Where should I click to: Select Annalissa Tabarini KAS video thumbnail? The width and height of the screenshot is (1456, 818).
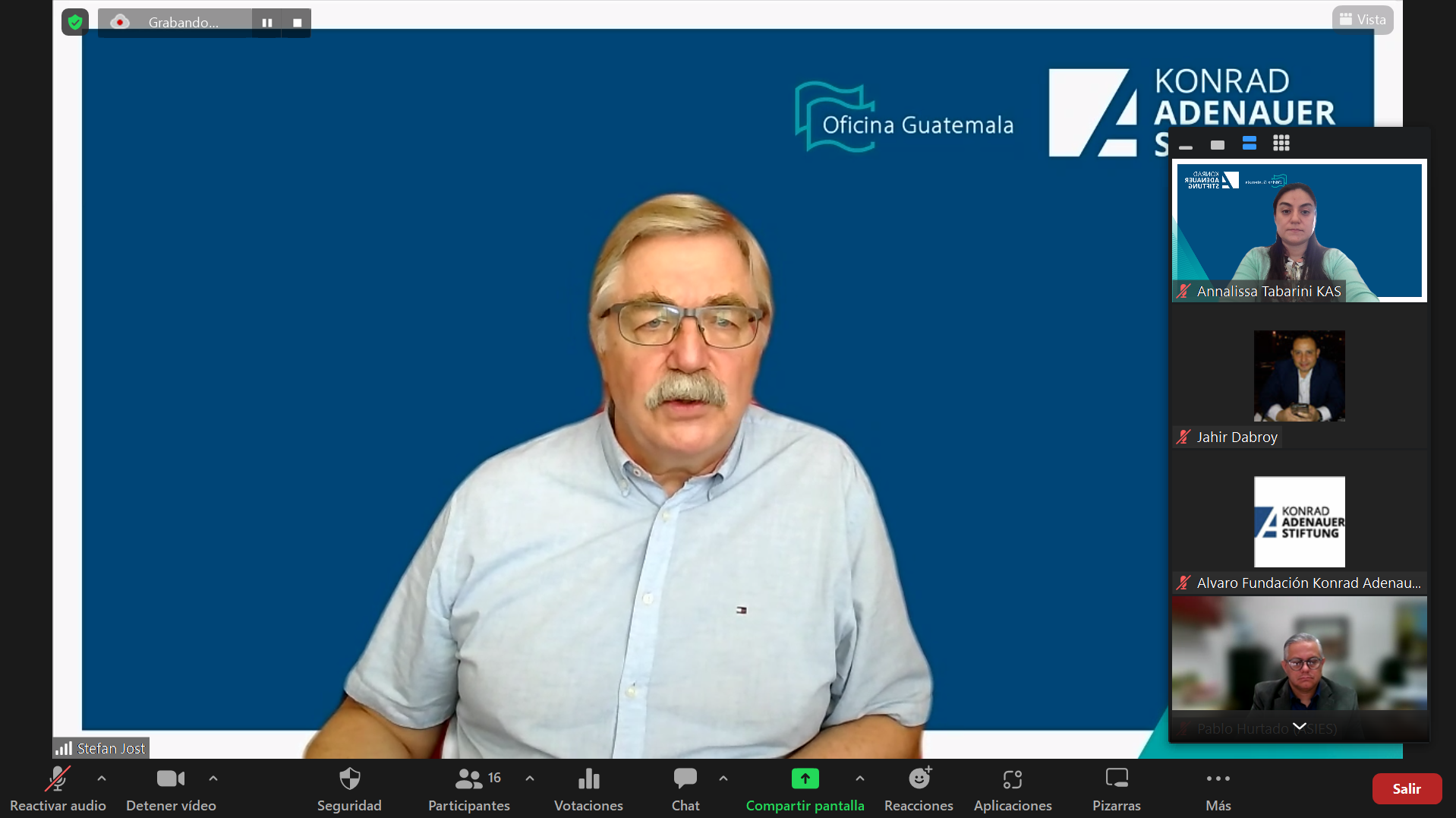pyautogui.click(x=1299, y=230)
